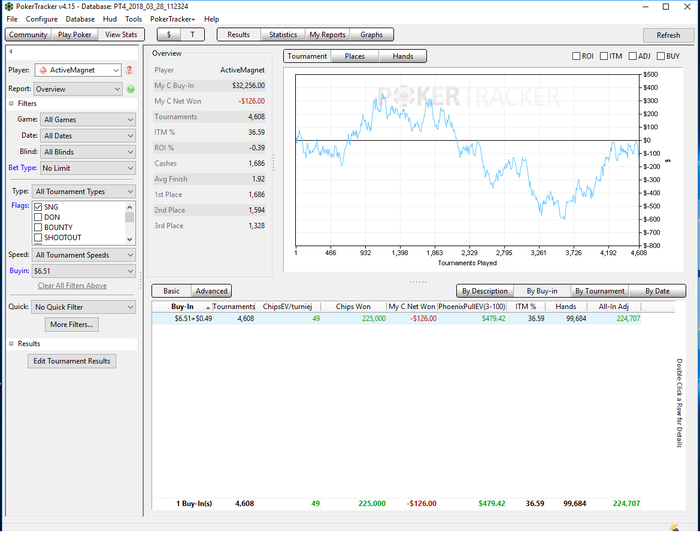Select the $6.51+$0.49 buy-in row
Screen dimensions: 700x539
[396, 318]
